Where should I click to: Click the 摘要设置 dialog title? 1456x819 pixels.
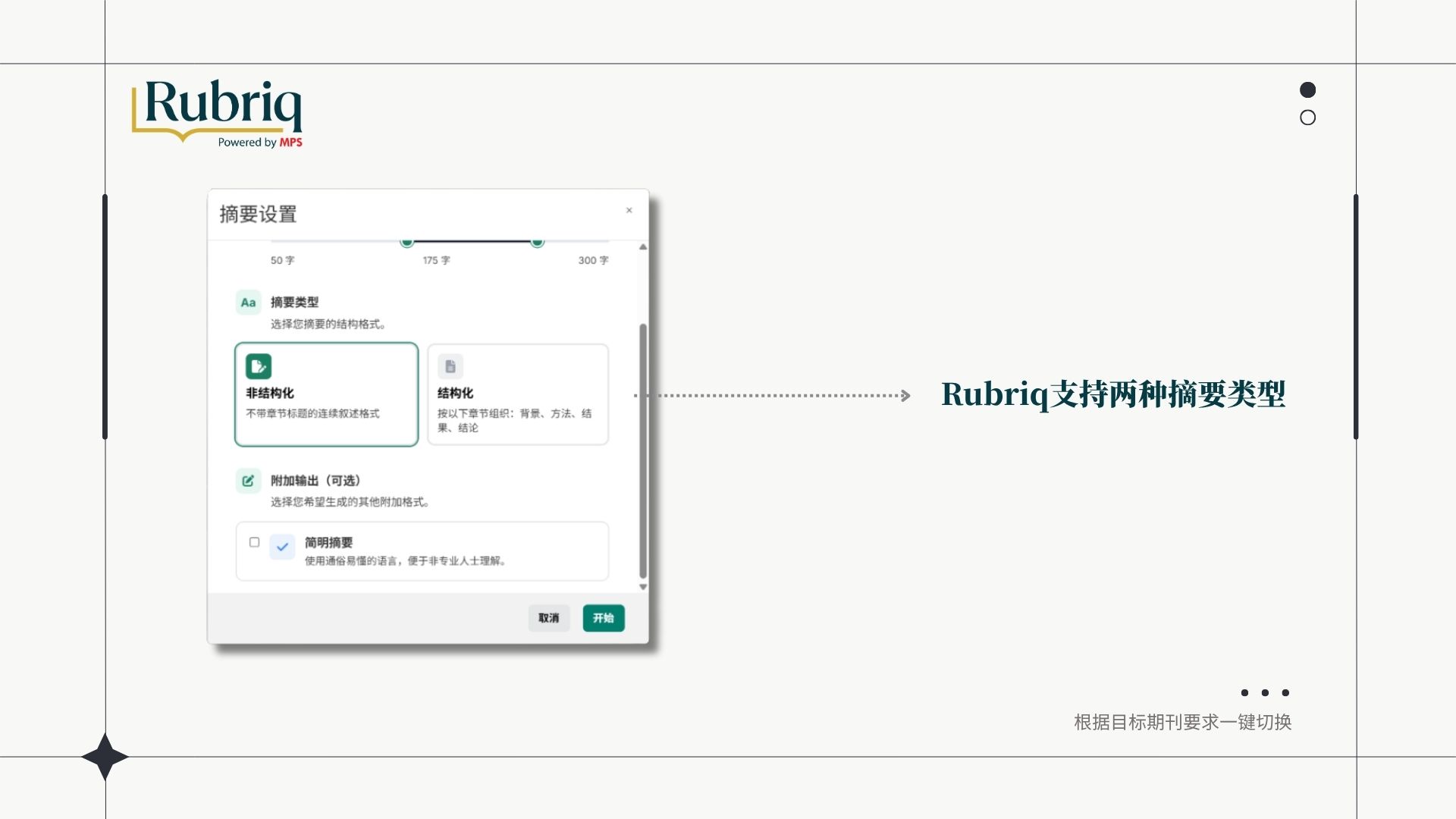pos(258,215)
